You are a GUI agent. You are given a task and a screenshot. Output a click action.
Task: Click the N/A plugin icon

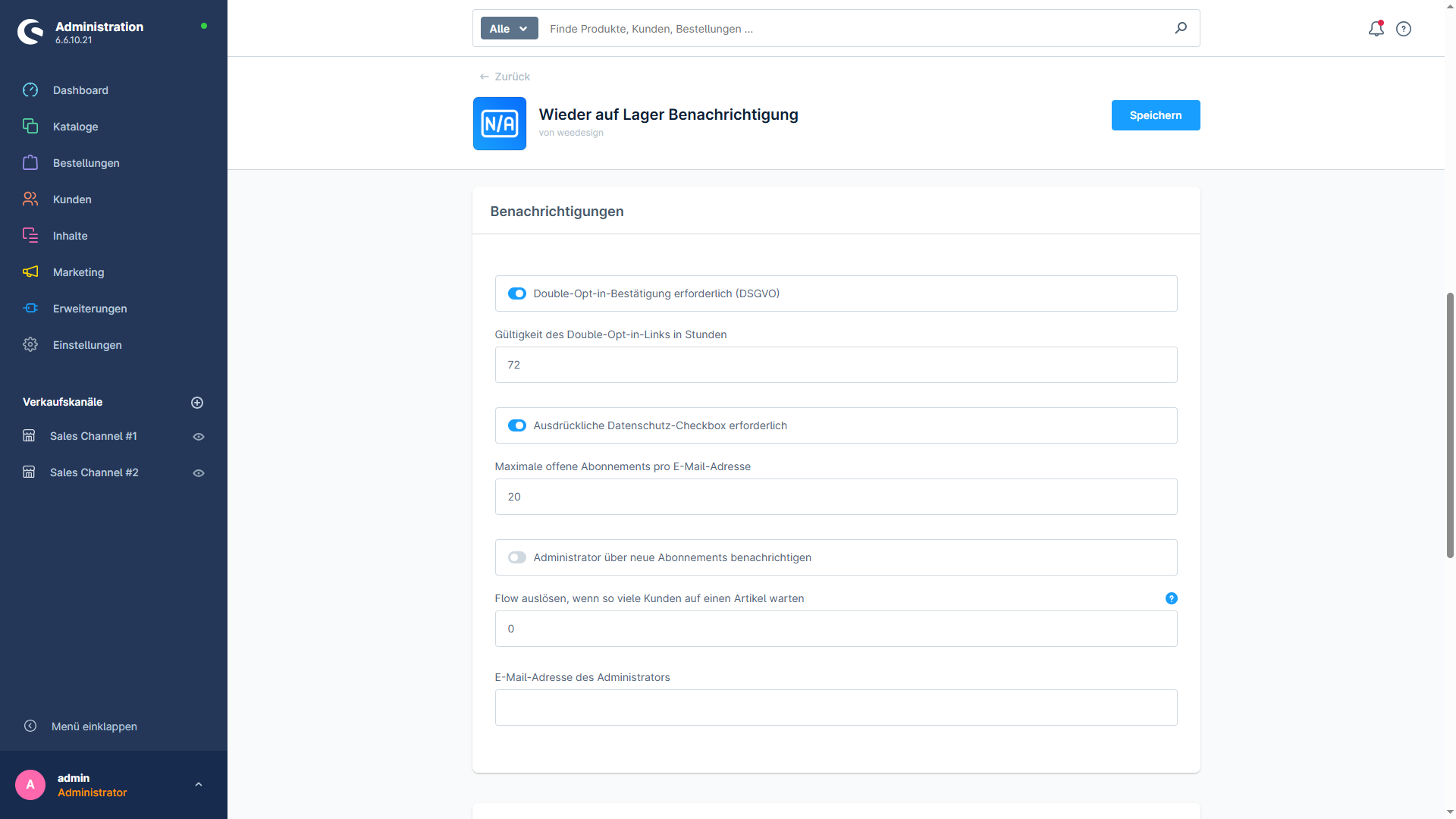(x=500, y=124)
